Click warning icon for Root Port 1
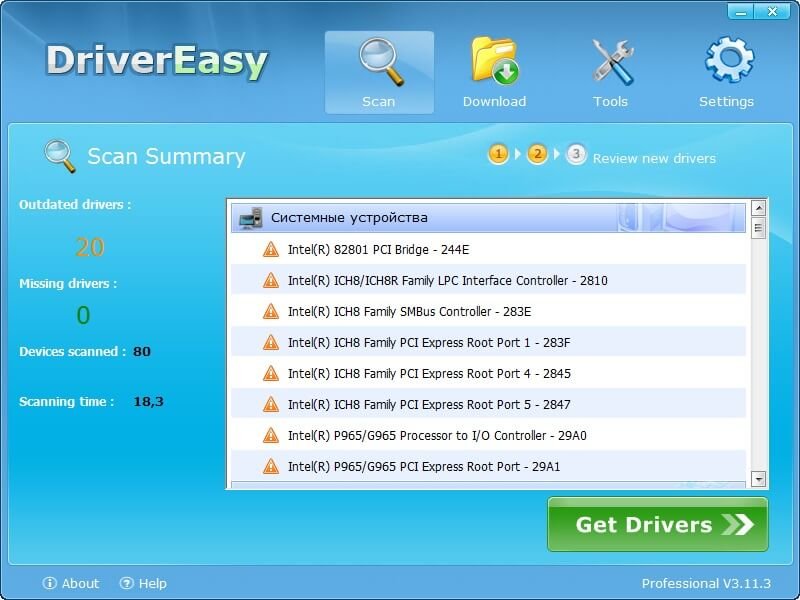This screenshot has height=600, width=800. click(x=271, y=342)
